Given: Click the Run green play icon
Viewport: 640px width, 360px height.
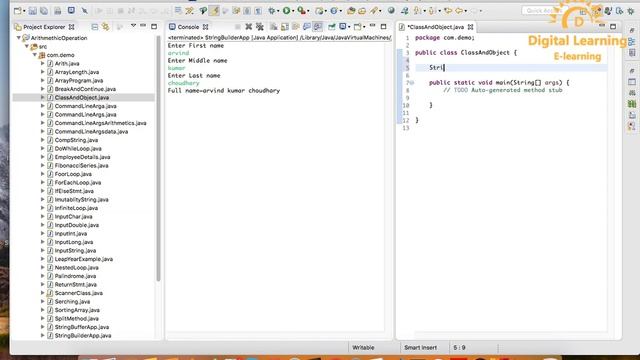Looking at the screenshot, I should pos(287,11).
